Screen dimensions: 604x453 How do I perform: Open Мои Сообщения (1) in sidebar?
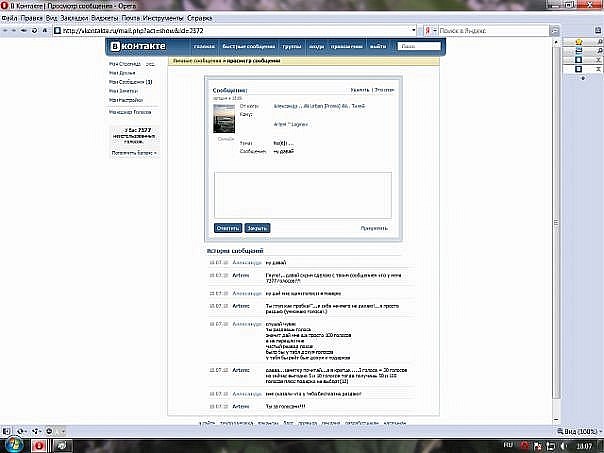coord(131,82)
